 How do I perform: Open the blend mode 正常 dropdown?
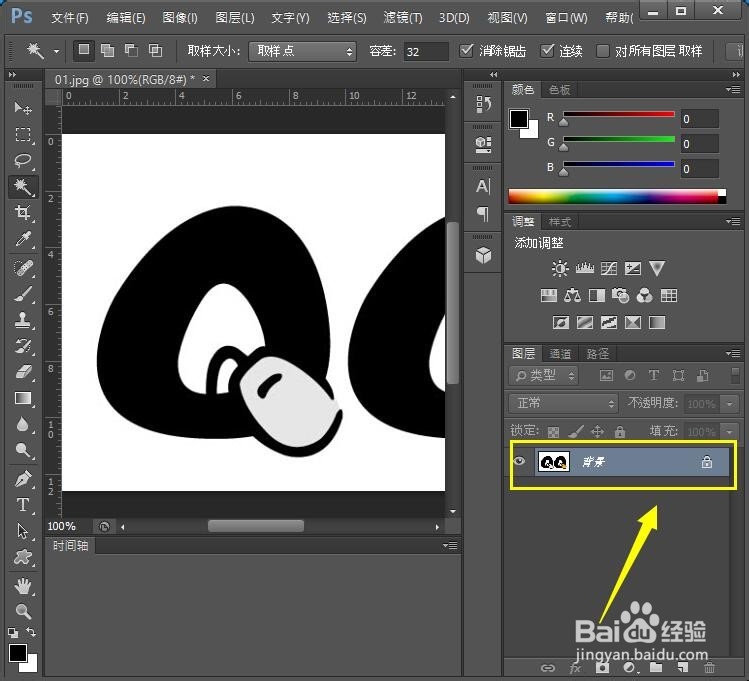click(x=563, y=404)
